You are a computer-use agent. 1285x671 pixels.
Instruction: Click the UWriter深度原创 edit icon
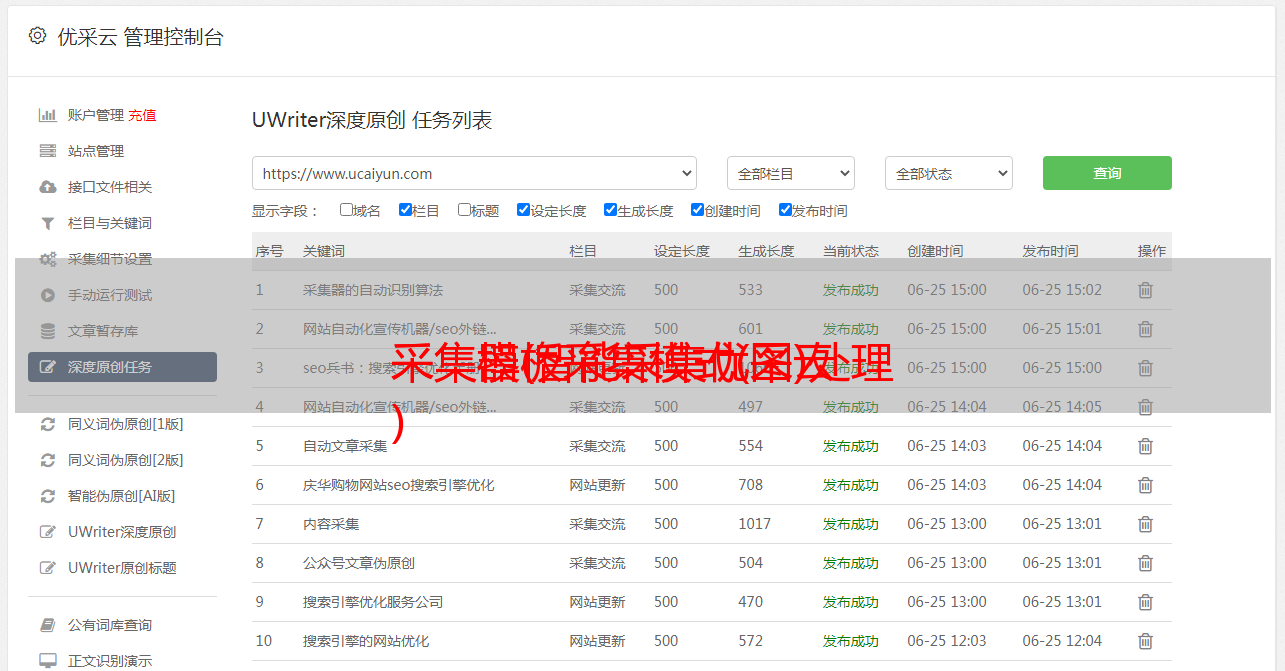click(x=47, y=532)
